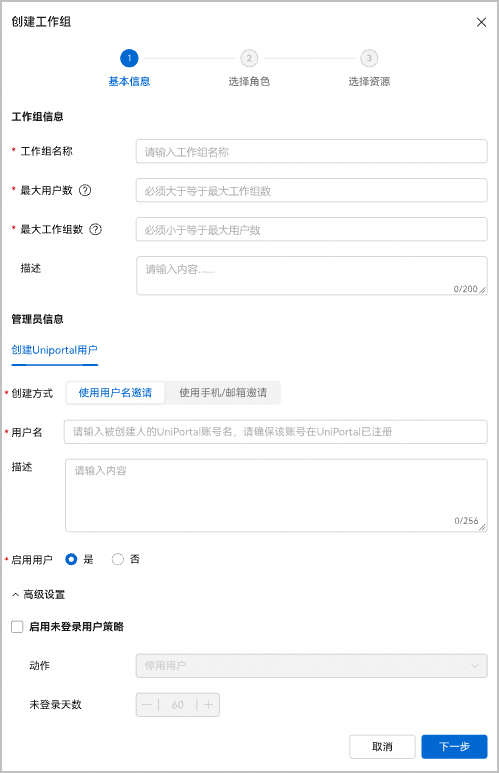Click help icon next to 最大工作组数
Viewport: 499px width, 773px height.
[95, 229]
